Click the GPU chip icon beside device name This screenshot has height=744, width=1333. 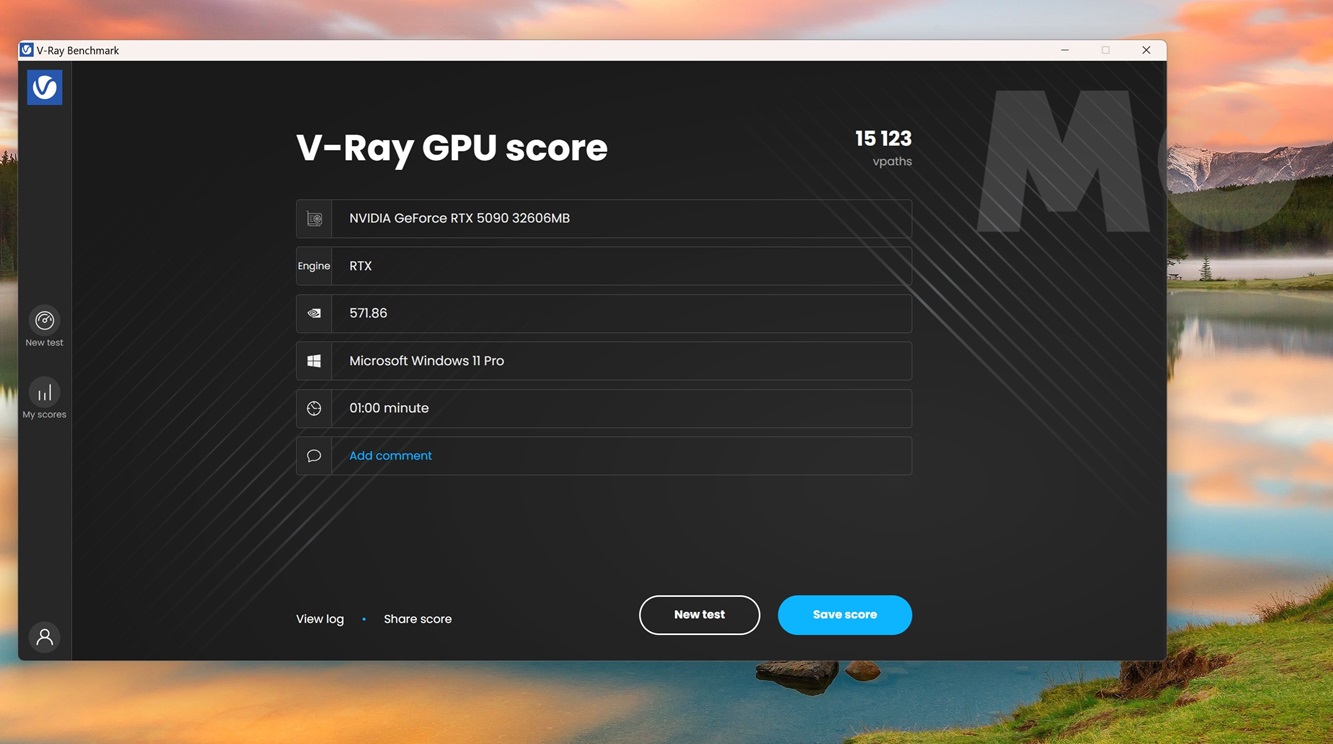tap(314, 219)
